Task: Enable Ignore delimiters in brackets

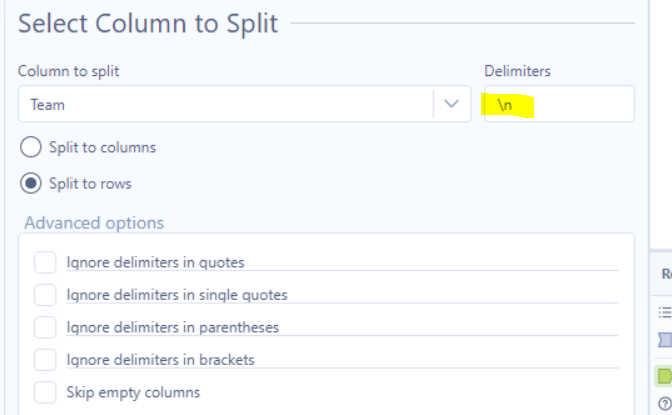Action: point(45,359)
